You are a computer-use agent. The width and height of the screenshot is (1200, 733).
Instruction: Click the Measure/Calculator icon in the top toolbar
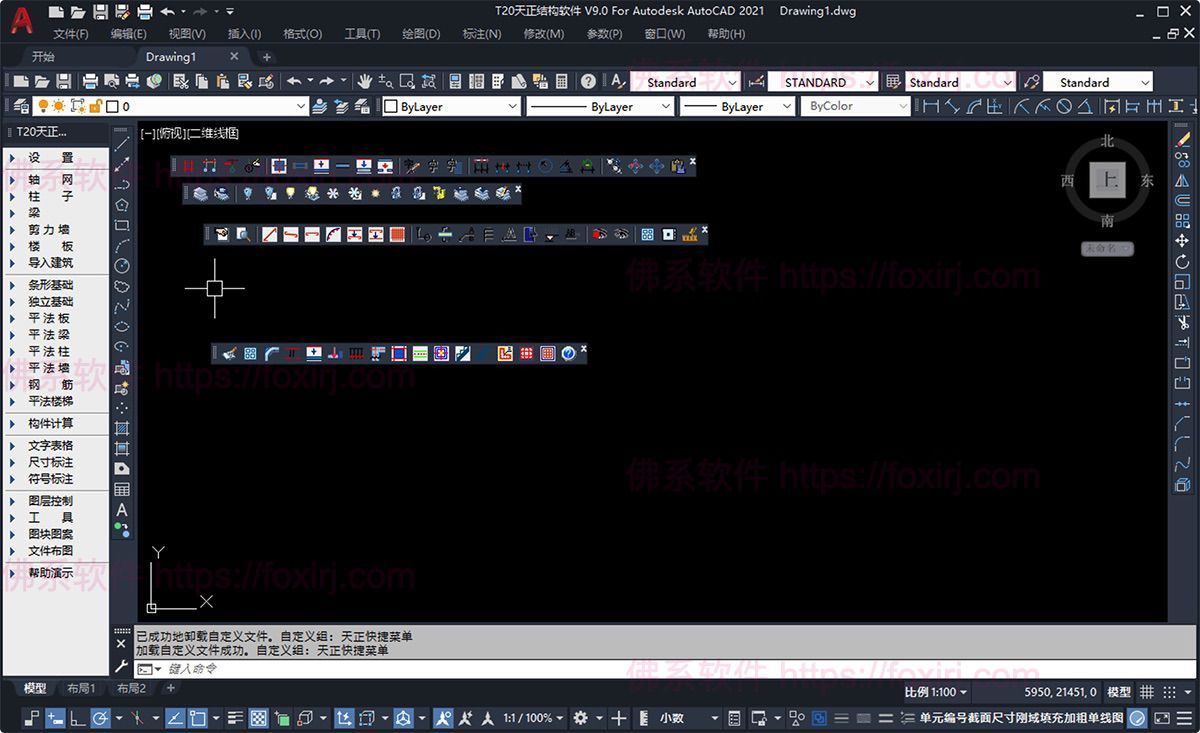[561, 82]
